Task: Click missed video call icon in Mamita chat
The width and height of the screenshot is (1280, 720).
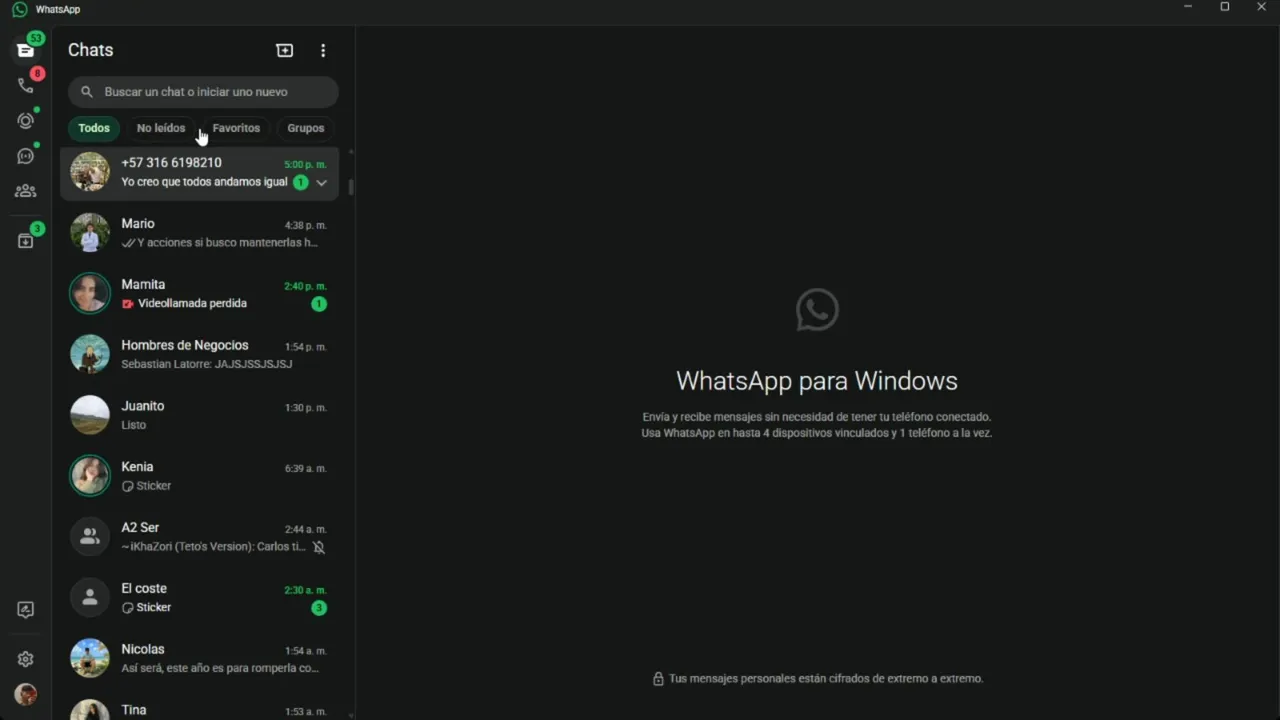Action: click(x=128, y=304)
